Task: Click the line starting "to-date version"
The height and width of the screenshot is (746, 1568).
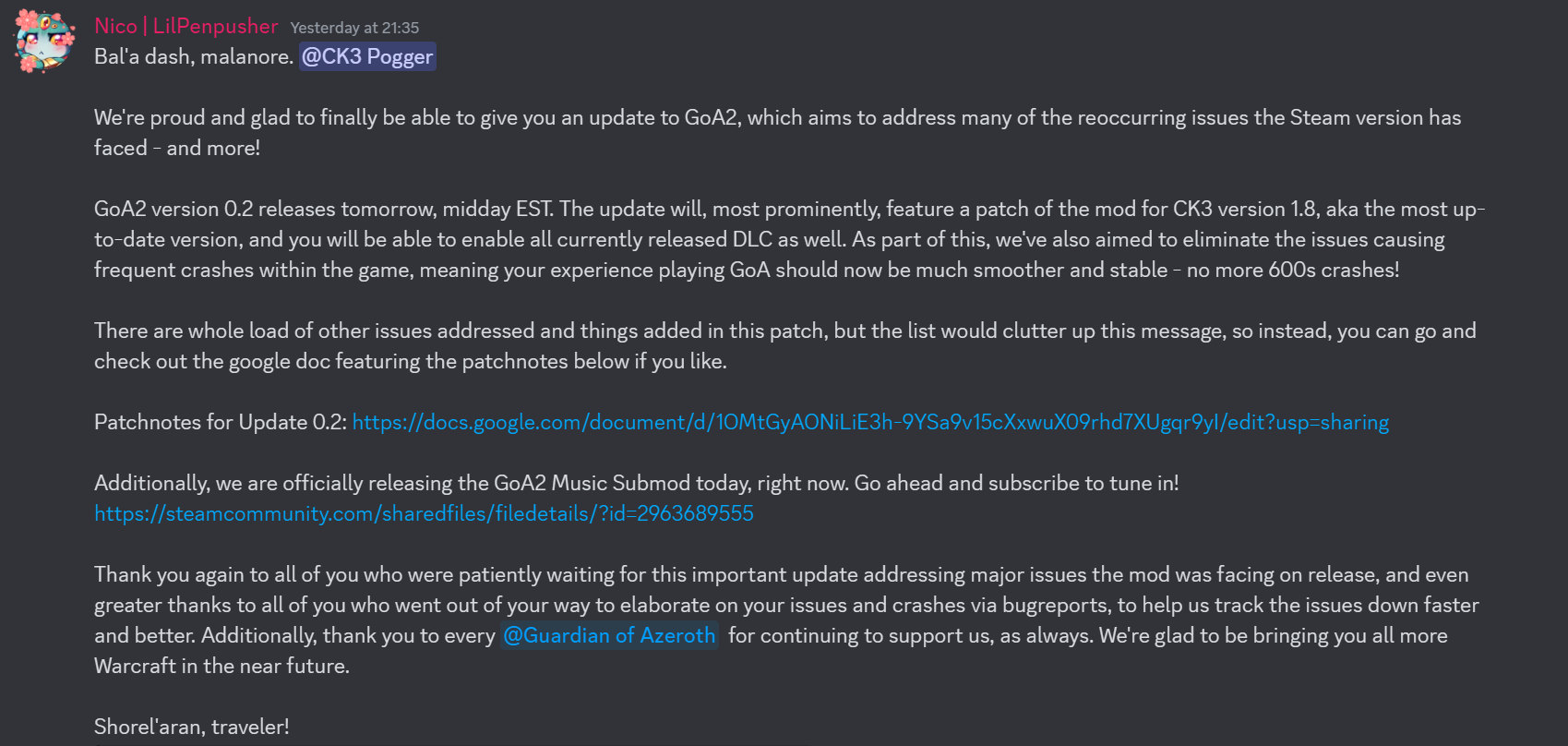Action: pyautogui.click(x=769, y=239)
